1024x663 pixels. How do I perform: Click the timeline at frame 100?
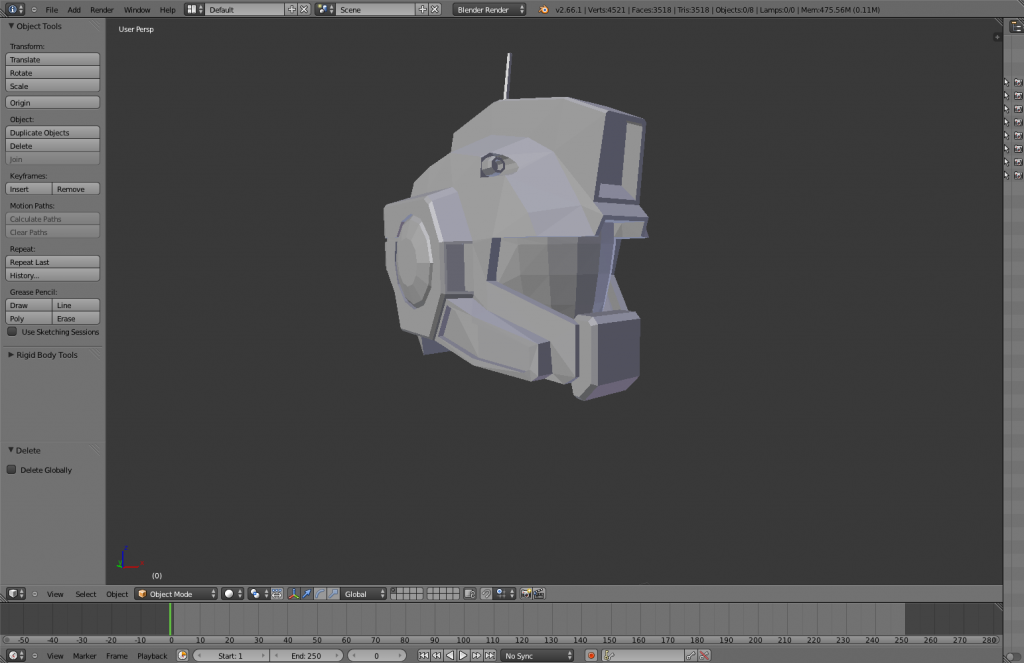point(463,619)
